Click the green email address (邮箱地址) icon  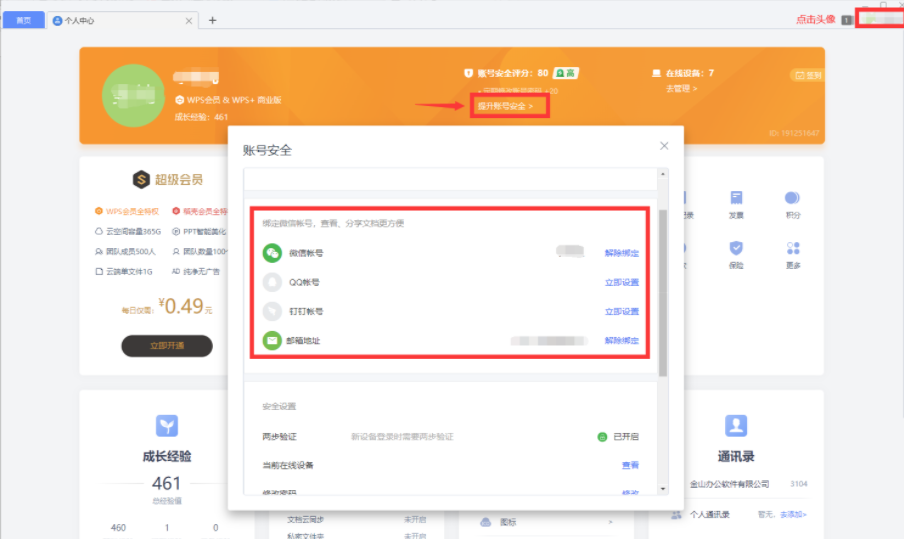pyautogui.click(x=272, y=341)
